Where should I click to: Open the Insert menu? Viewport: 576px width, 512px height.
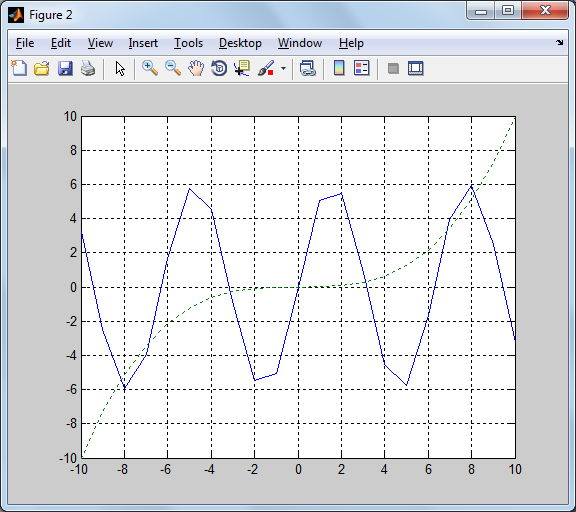click(143, 43)
